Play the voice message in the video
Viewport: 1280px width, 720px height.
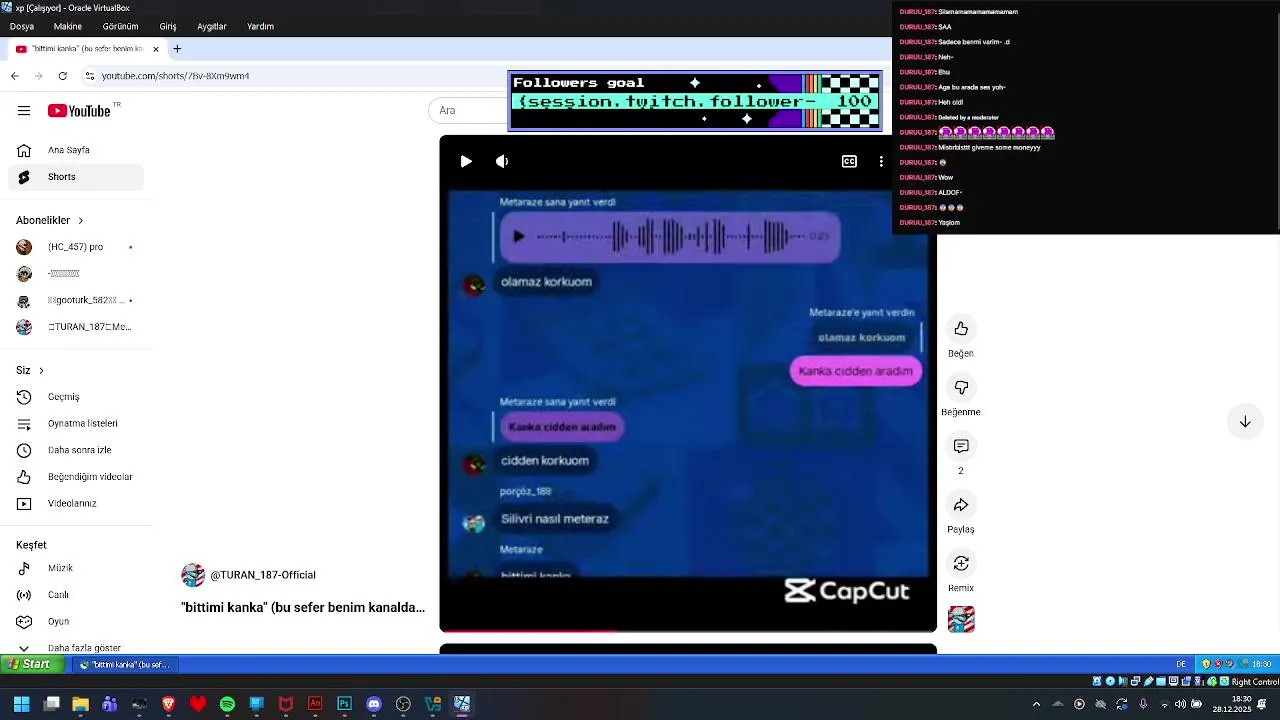click(x=518, y=236)
